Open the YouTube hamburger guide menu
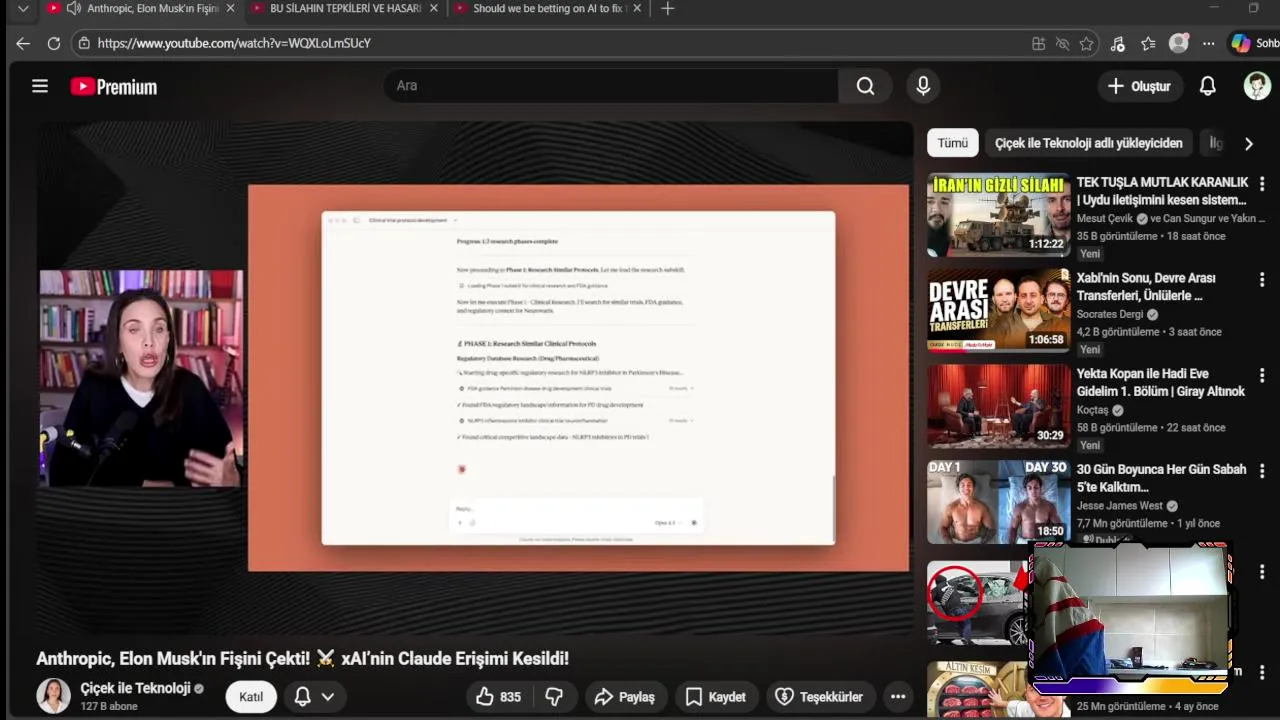The height and width of the screenshot is (720, 1280). [x=40, y=86]
